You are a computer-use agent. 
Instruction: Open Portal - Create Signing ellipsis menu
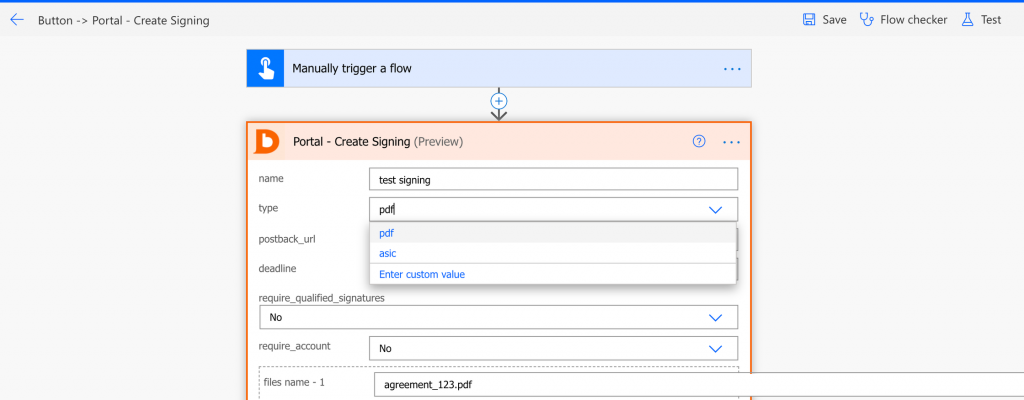tap(731, 142)
